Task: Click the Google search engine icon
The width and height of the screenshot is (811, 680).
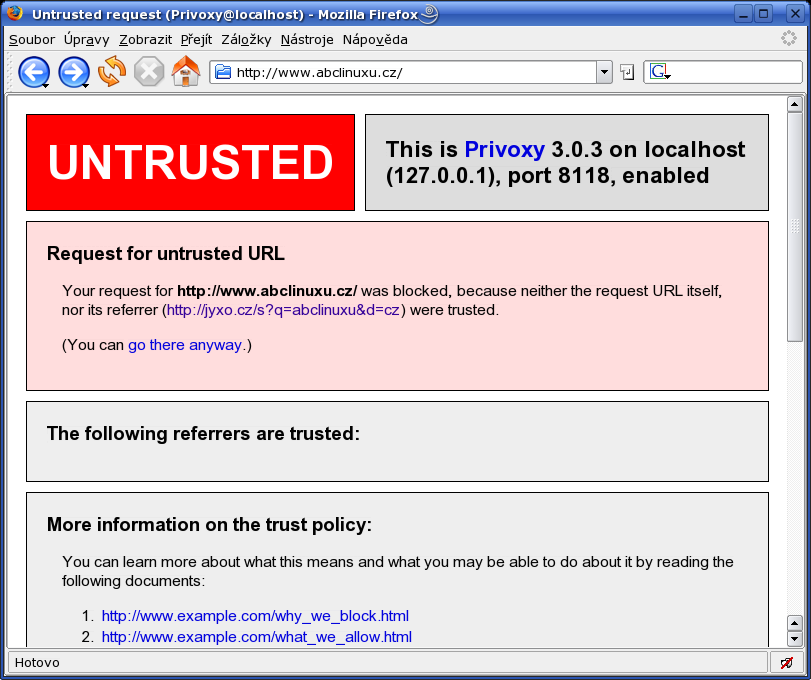Action: (659, 72)
